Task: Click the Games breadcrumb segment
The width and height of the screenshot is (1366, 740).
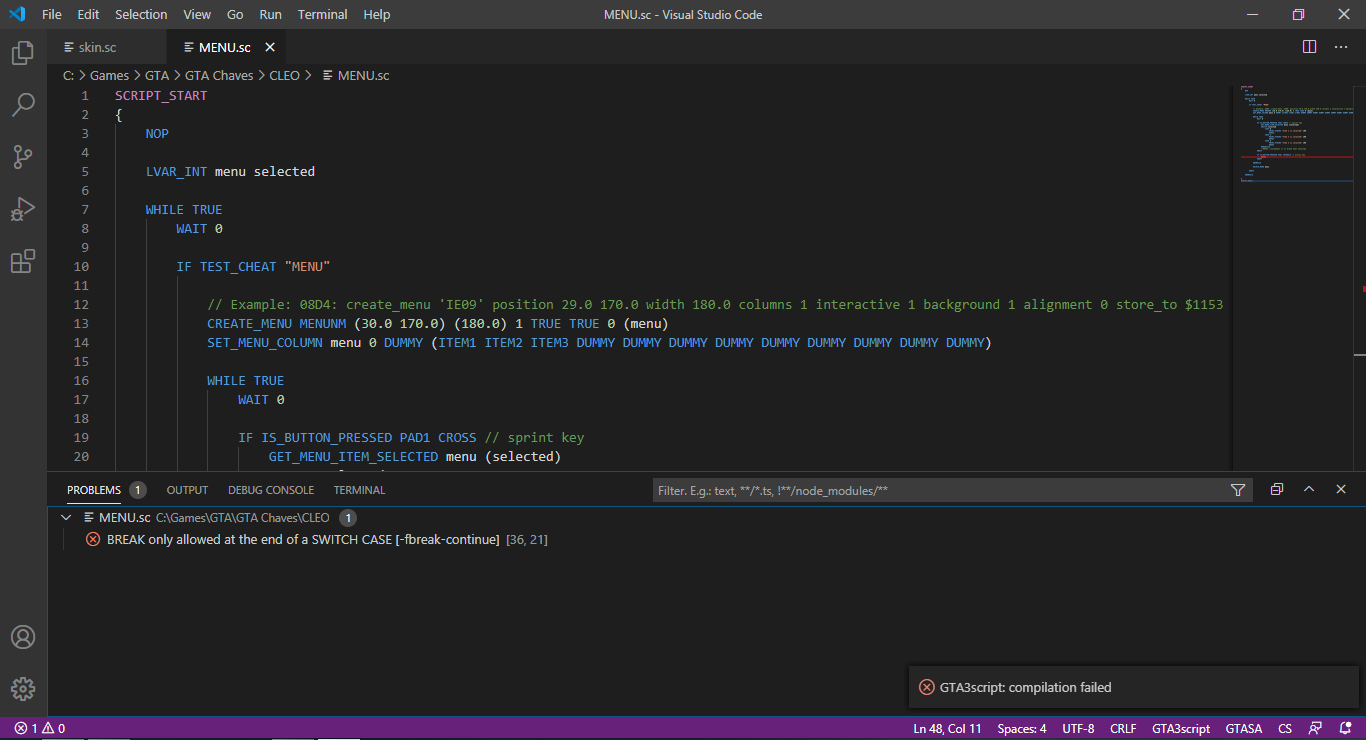Action: [x=110, y=75]
